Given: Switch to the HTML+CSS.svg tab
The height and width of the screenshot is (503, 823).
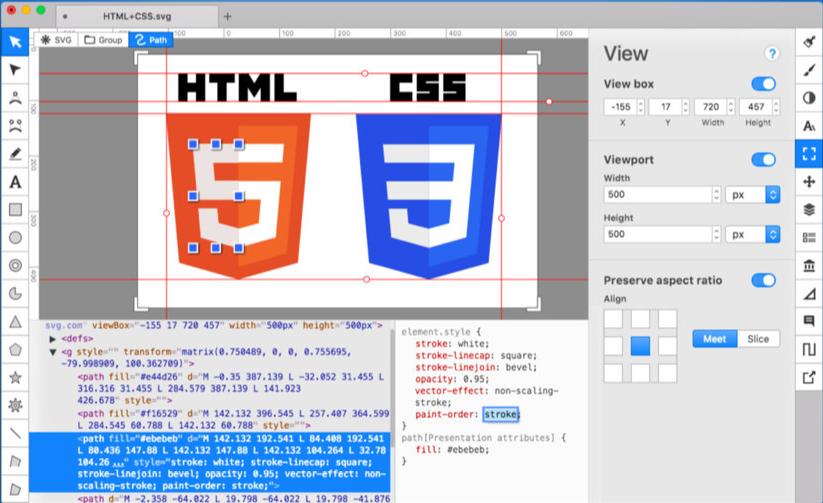Looking at the screenshot, I should click(137, 17).
